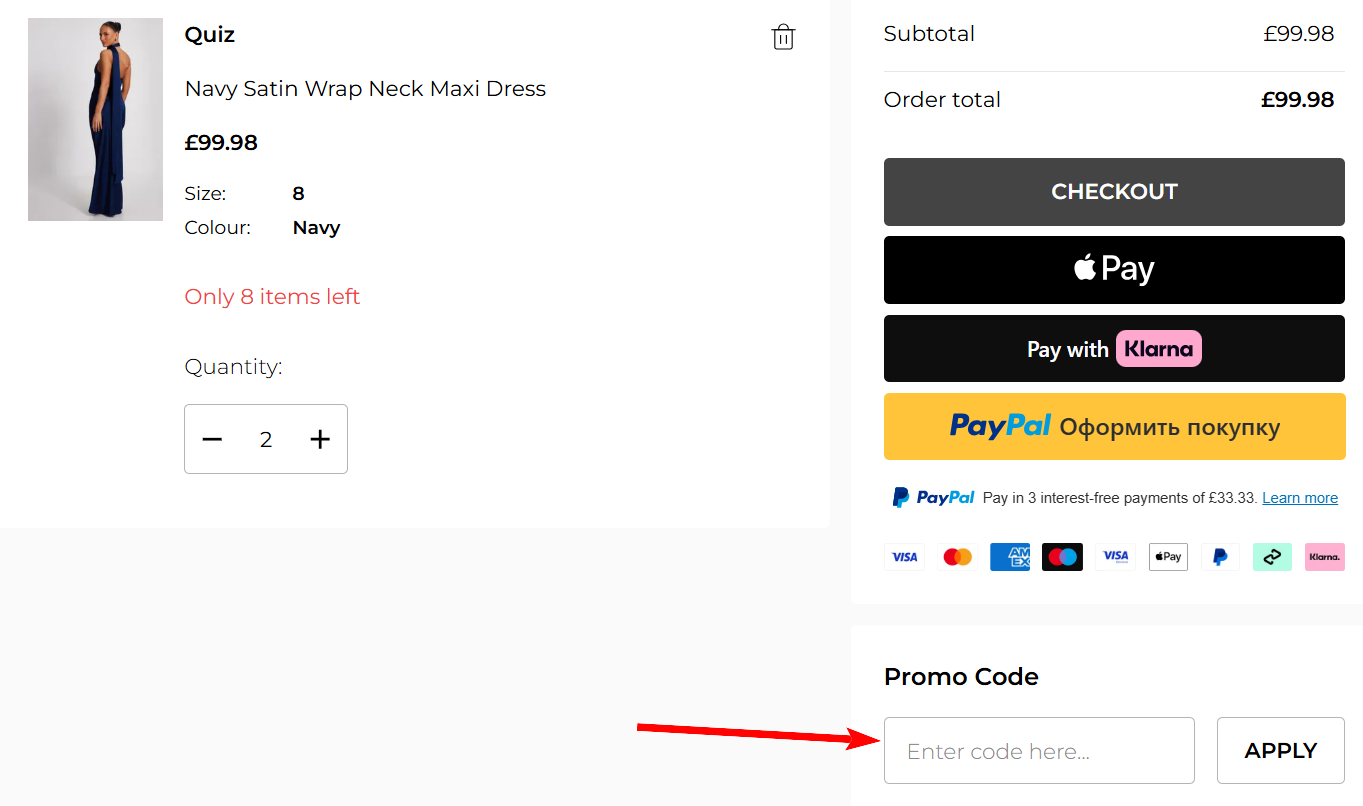
Task: Click the black Maestro card logo
Action: (1062, 557)
